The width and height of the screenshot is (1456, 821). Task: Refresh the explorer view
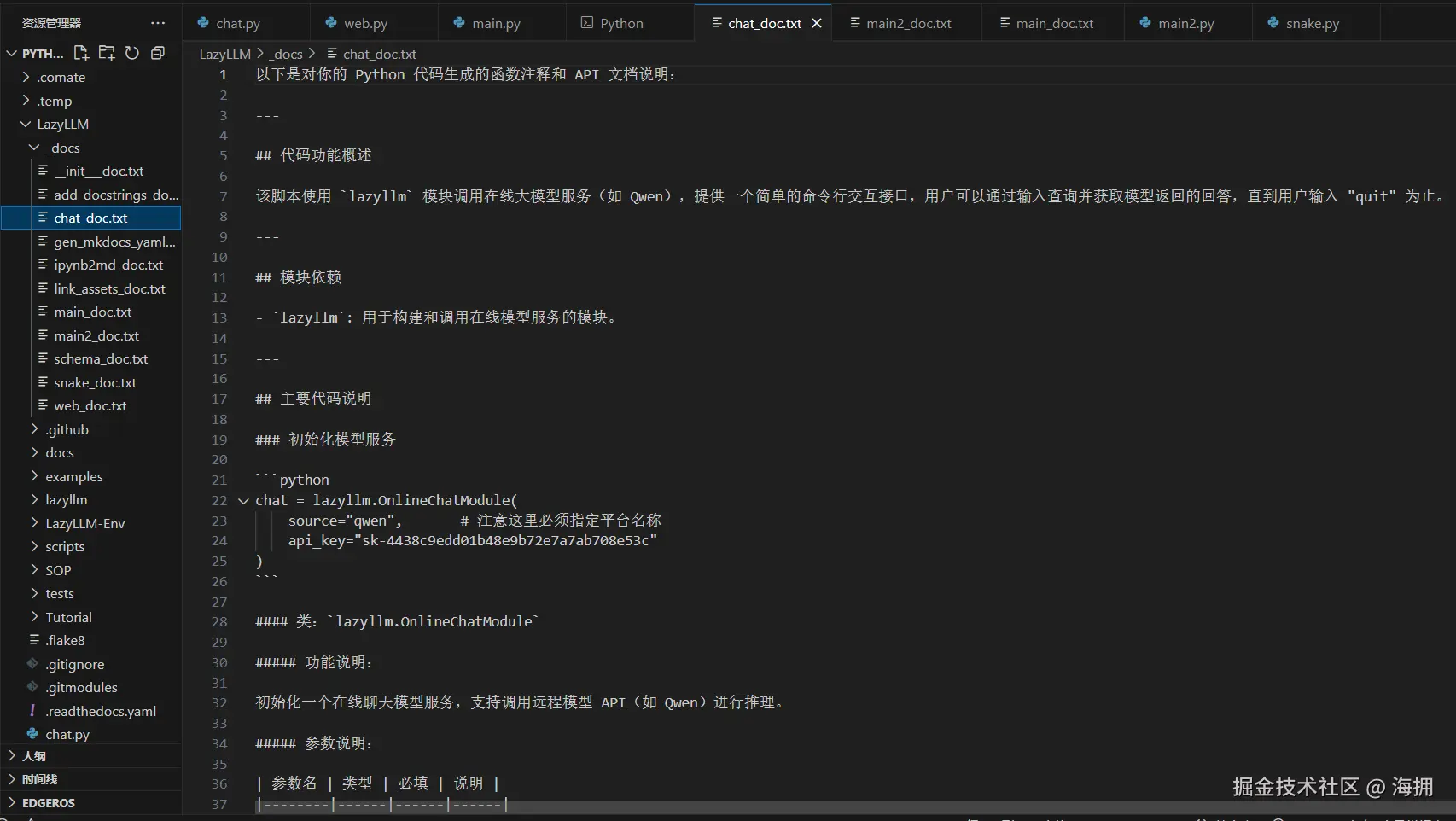click(131, 53)
